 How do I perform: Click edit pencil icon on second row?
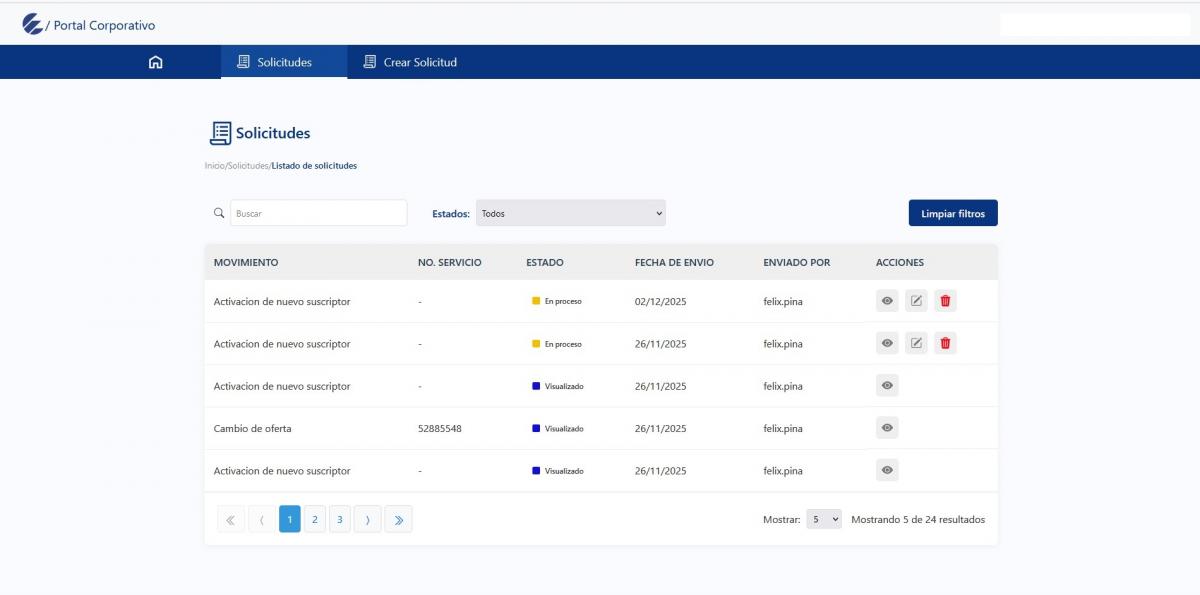916,344
